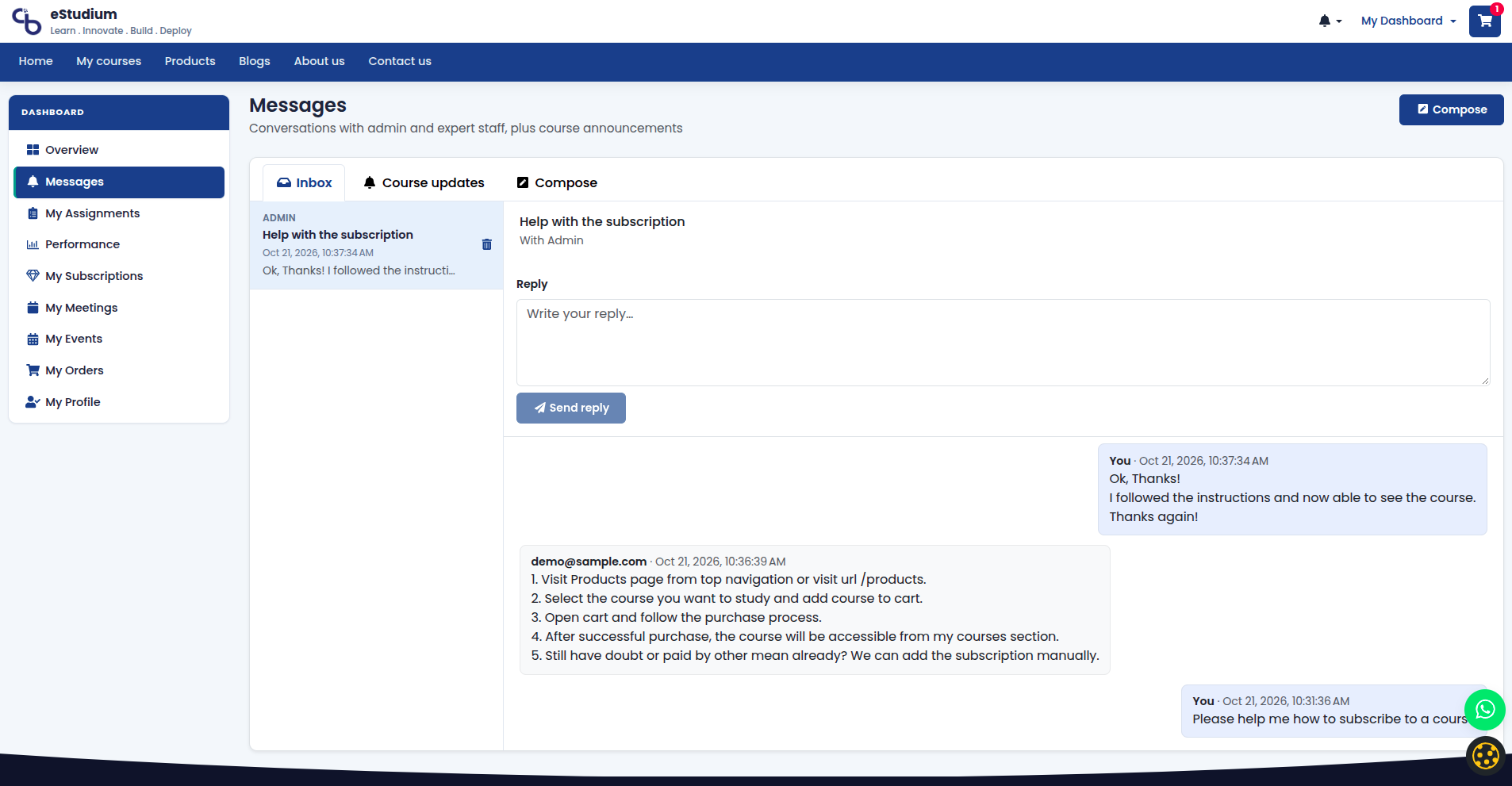Image resolution: width=1512 pixels, height=786 pixels.
Task: Open the notifications bell dropdown
Action: [x=1330, y=21]
